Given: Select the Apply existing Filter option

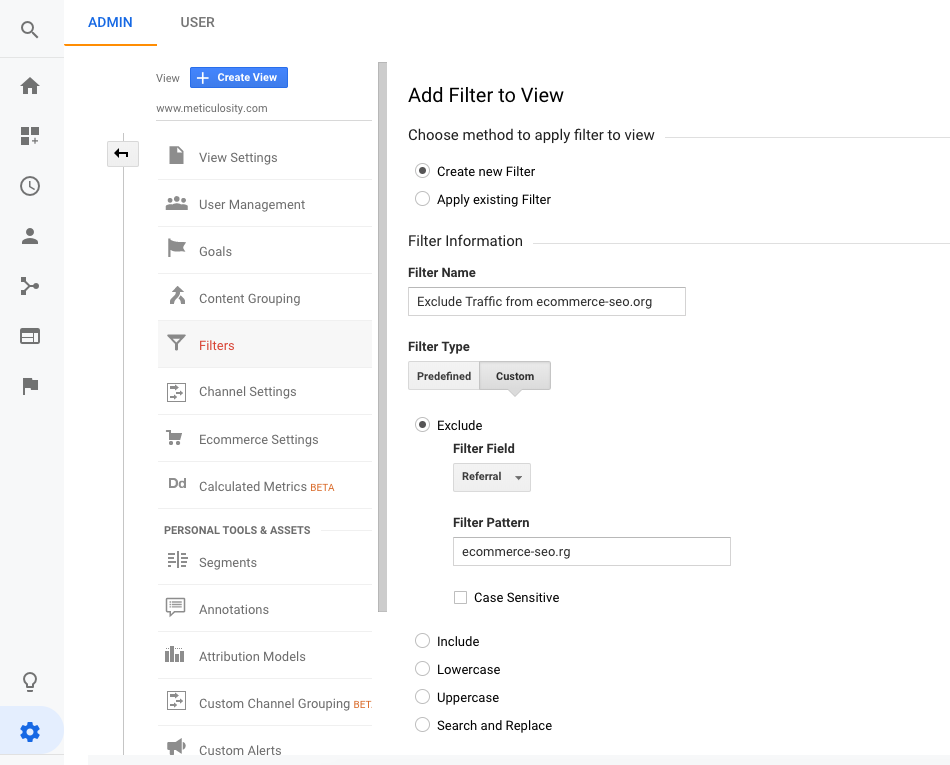Looking at the screenshot, I should [x=421, y=199].
